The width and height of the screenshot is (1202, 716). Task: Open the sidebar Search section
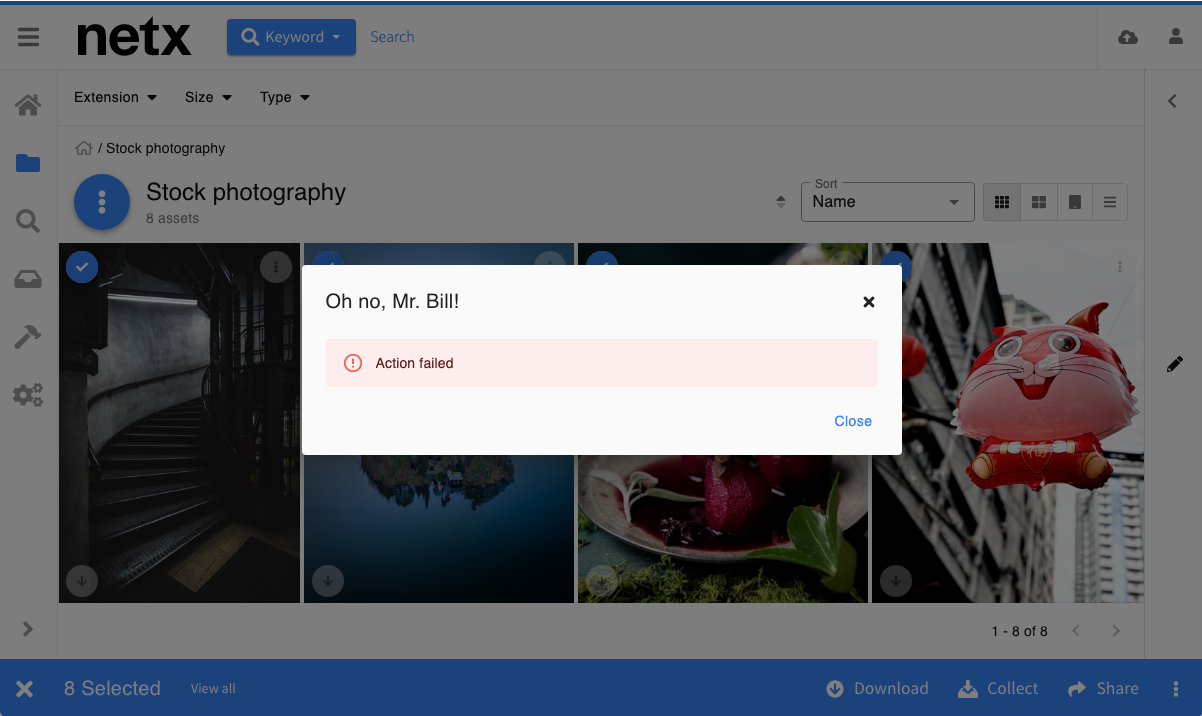28,221
